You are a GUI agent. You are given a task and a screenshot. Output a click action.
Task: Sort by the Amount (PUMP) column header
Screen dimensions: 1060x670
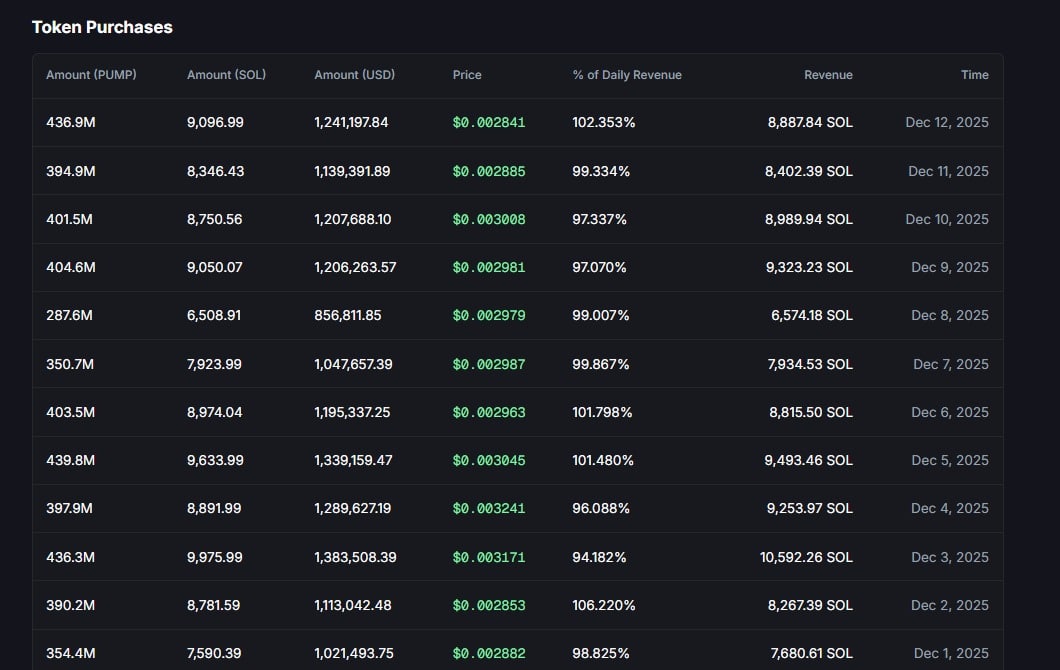tap(90, 75)
